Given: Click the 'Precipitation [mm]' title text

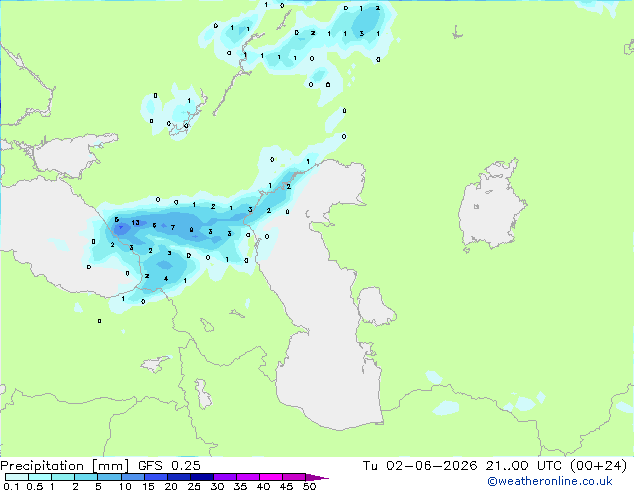Looking at the screenshot, I should coord(65,466).
